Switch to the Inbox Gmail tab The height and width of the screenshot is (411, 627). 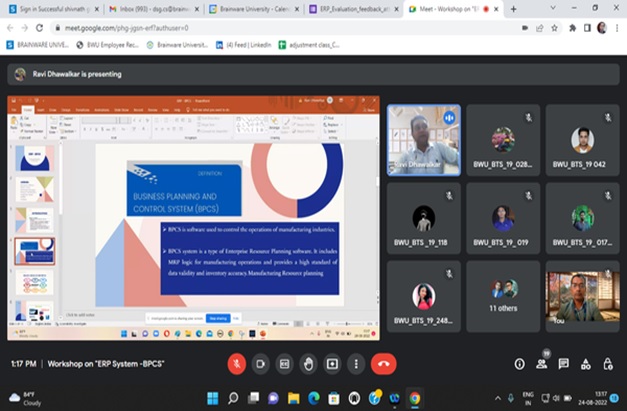click(155, 8)
